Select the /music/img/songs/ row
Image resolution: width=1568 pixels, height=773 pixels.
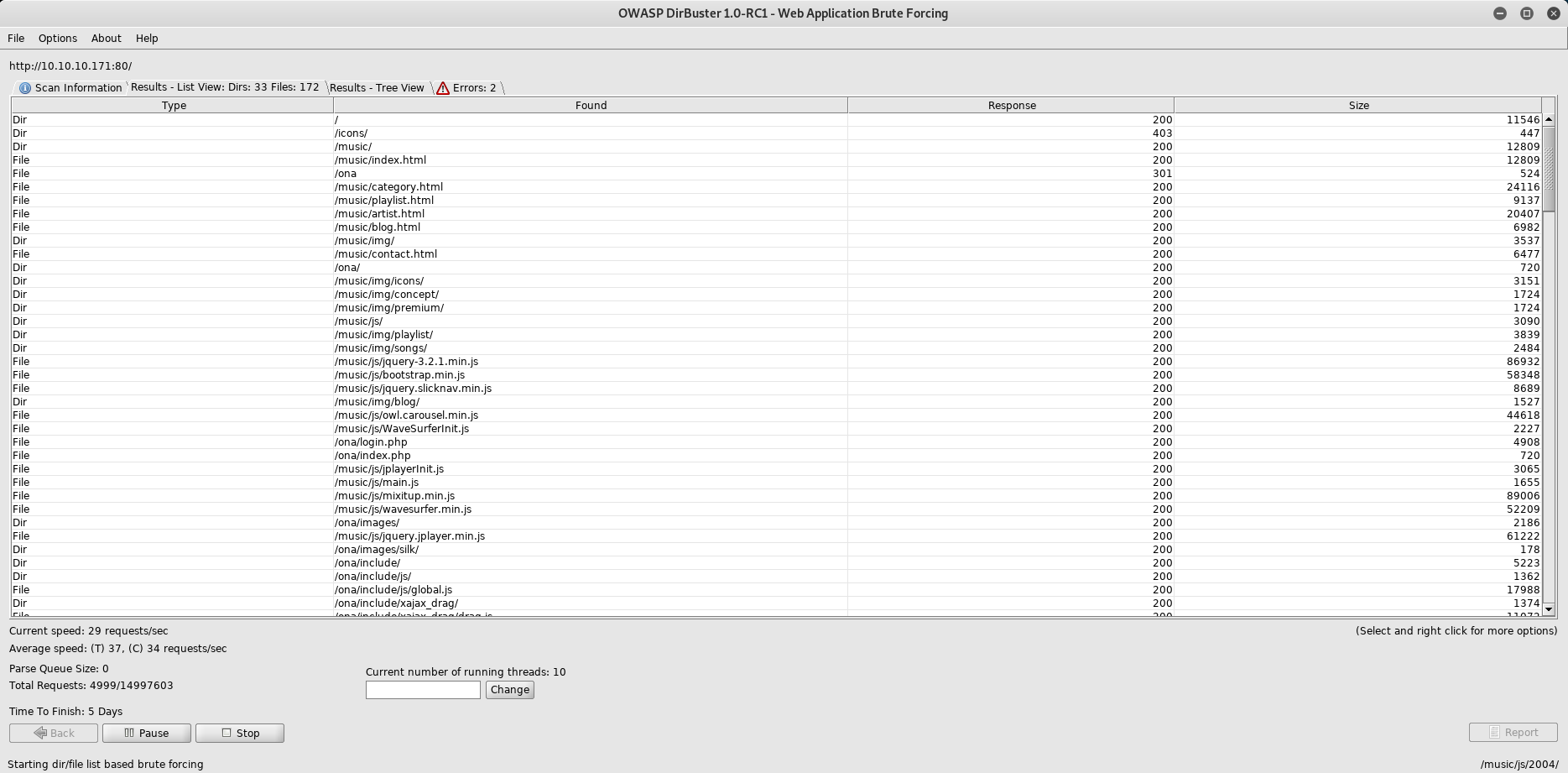776,347
